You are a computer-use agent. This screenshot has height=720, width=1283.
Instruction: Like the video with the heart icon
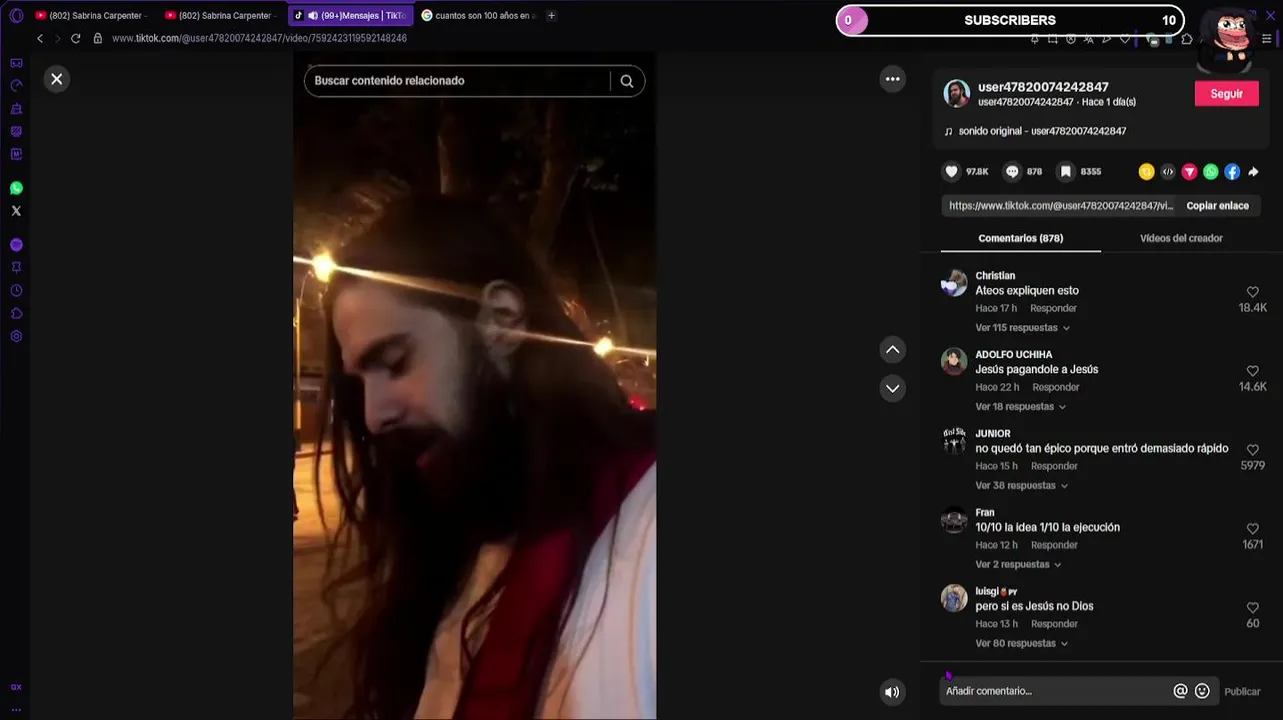[x=951, y=172]
